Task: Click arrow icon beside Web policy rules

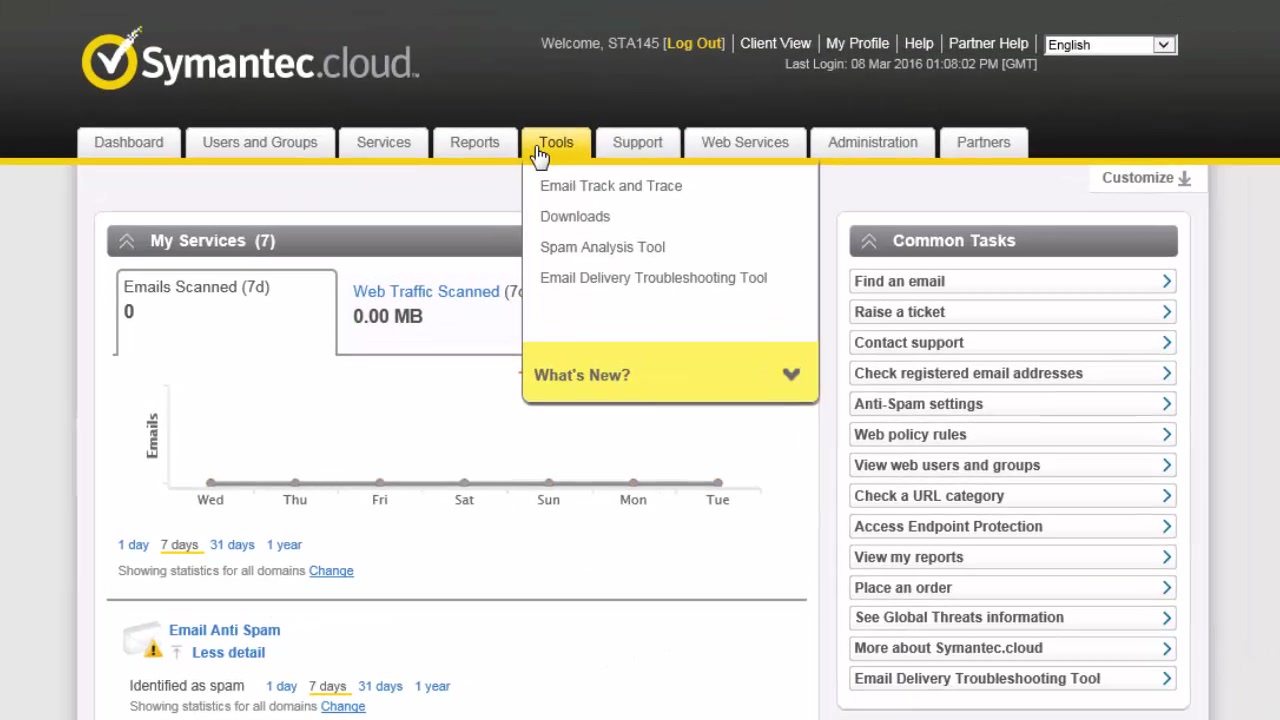Action: pyautogui.click(x=1166, y=435)
